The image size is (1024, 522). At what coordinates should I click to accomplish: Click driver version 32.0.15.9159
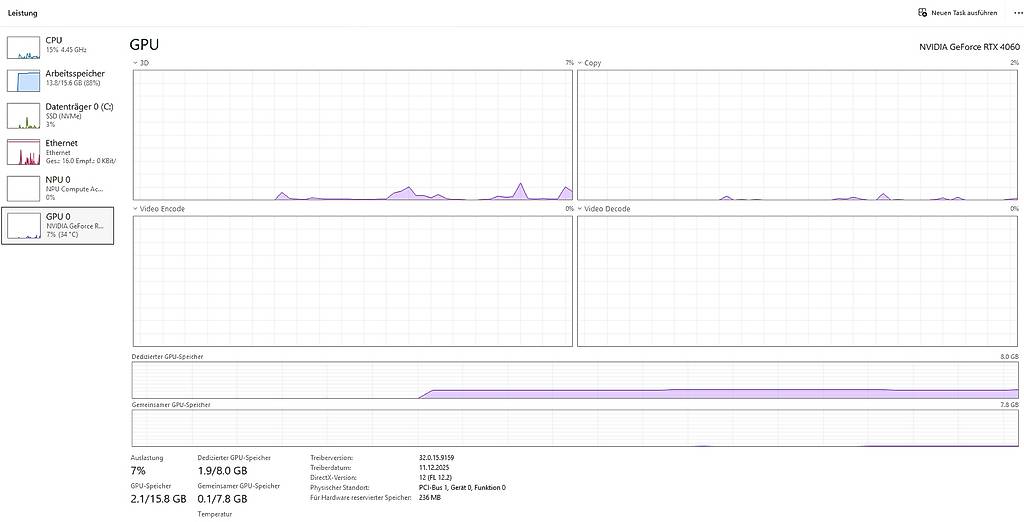[x=436, y=458]
